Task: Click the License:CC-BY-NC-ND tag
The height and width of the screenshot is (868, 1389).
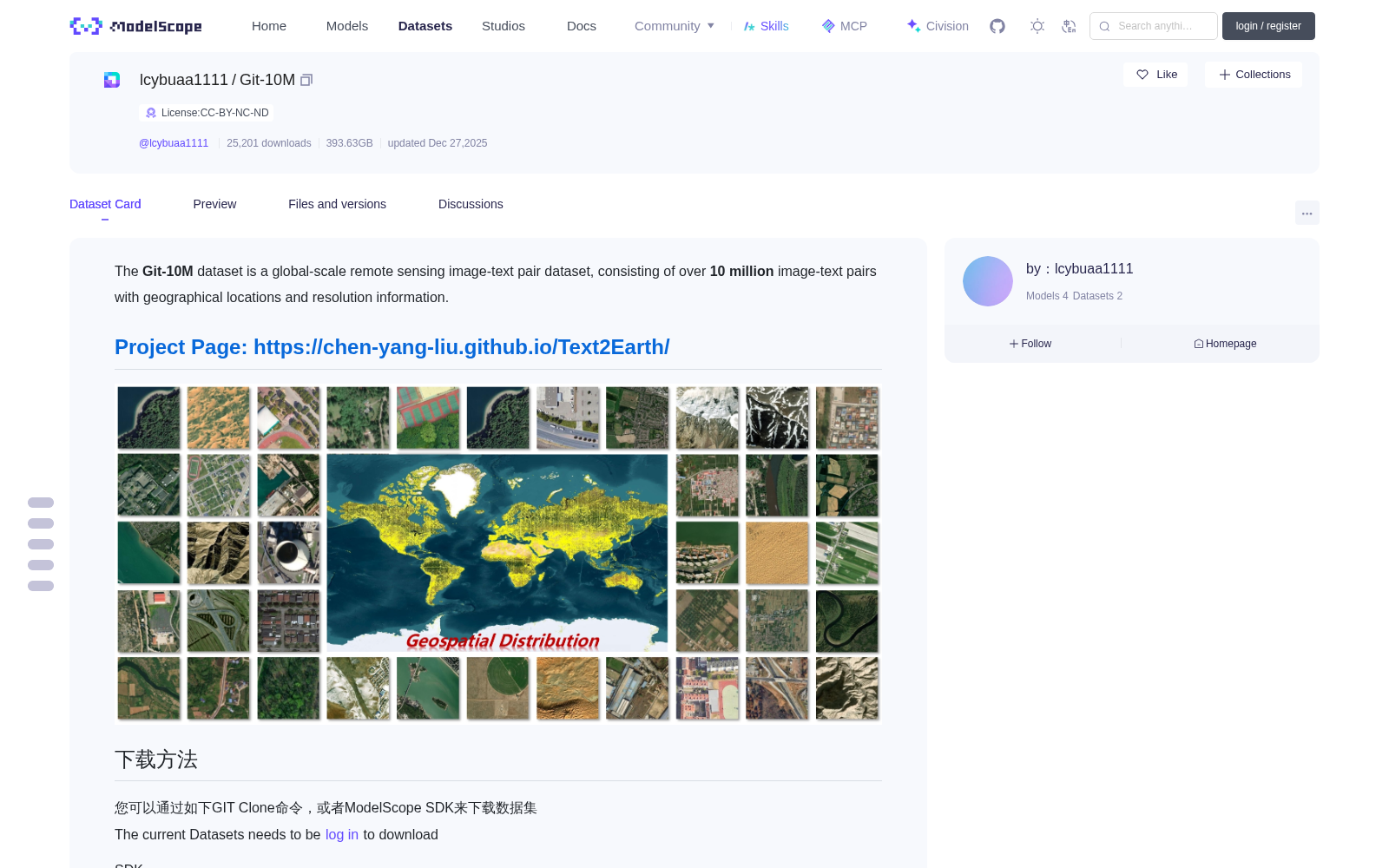Action: point(207,113)
